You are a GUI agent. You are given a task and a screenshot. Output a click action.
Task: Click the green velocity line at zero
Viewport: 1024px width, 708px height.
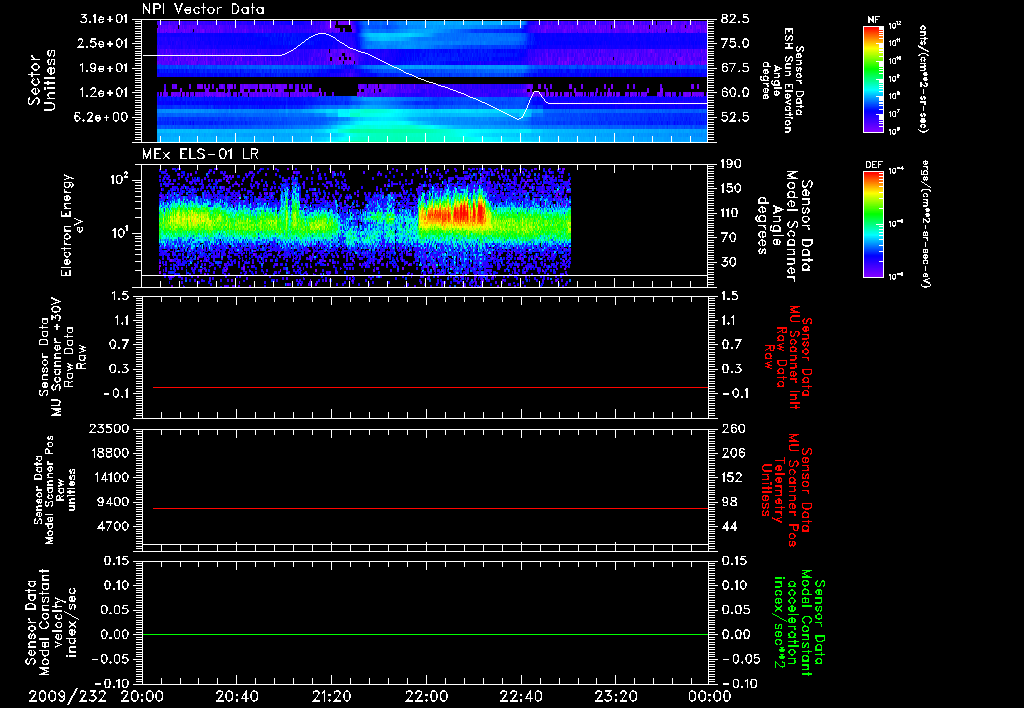pos(425,634)
